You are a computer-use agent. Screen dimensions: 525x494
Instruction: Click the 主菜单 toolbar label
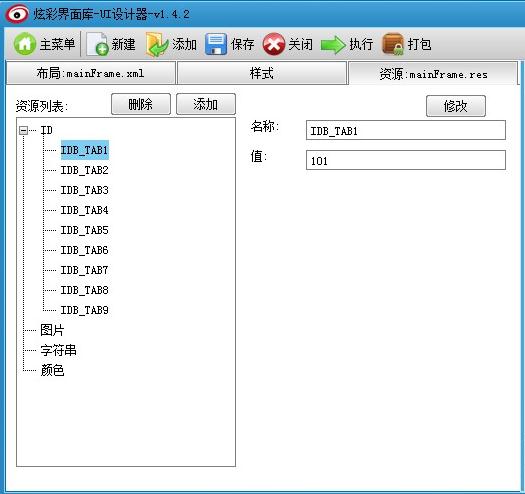57,44
